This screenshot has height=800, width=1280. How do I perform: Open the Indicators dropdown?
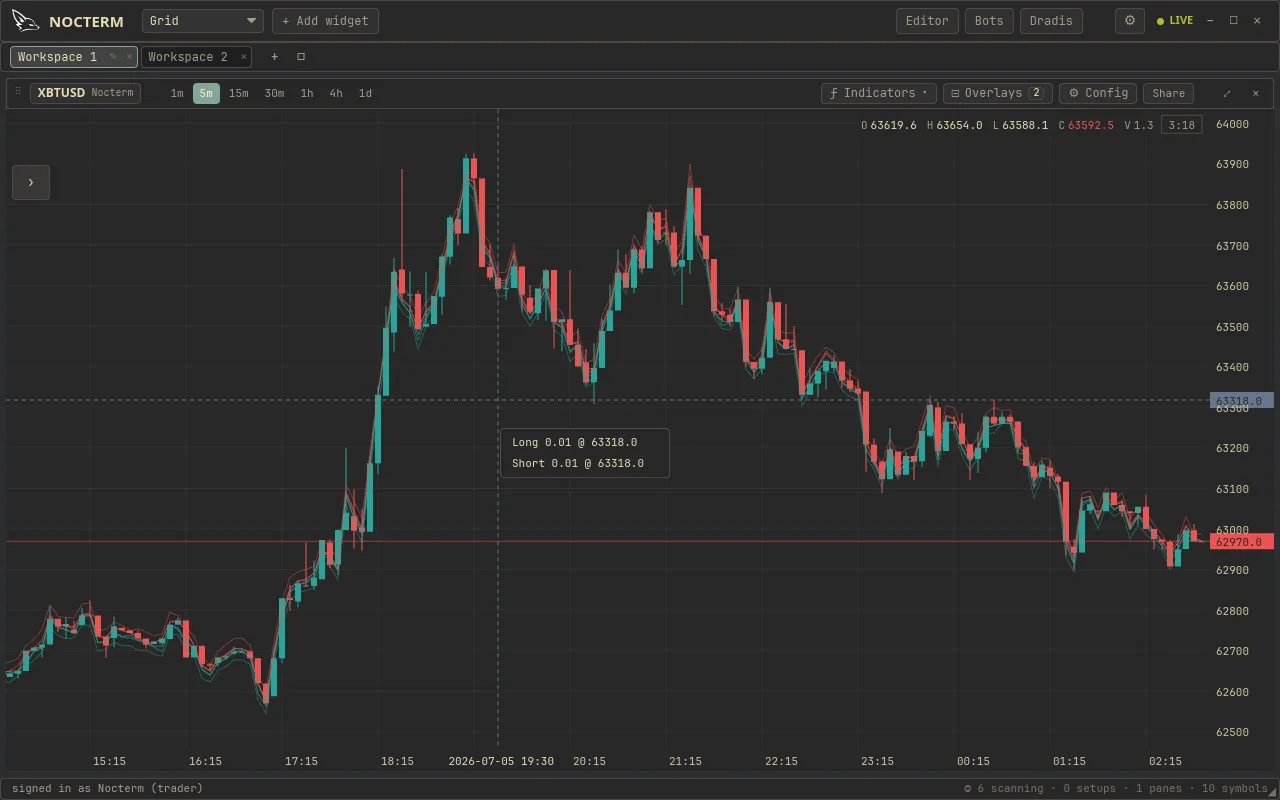(879, 93)
